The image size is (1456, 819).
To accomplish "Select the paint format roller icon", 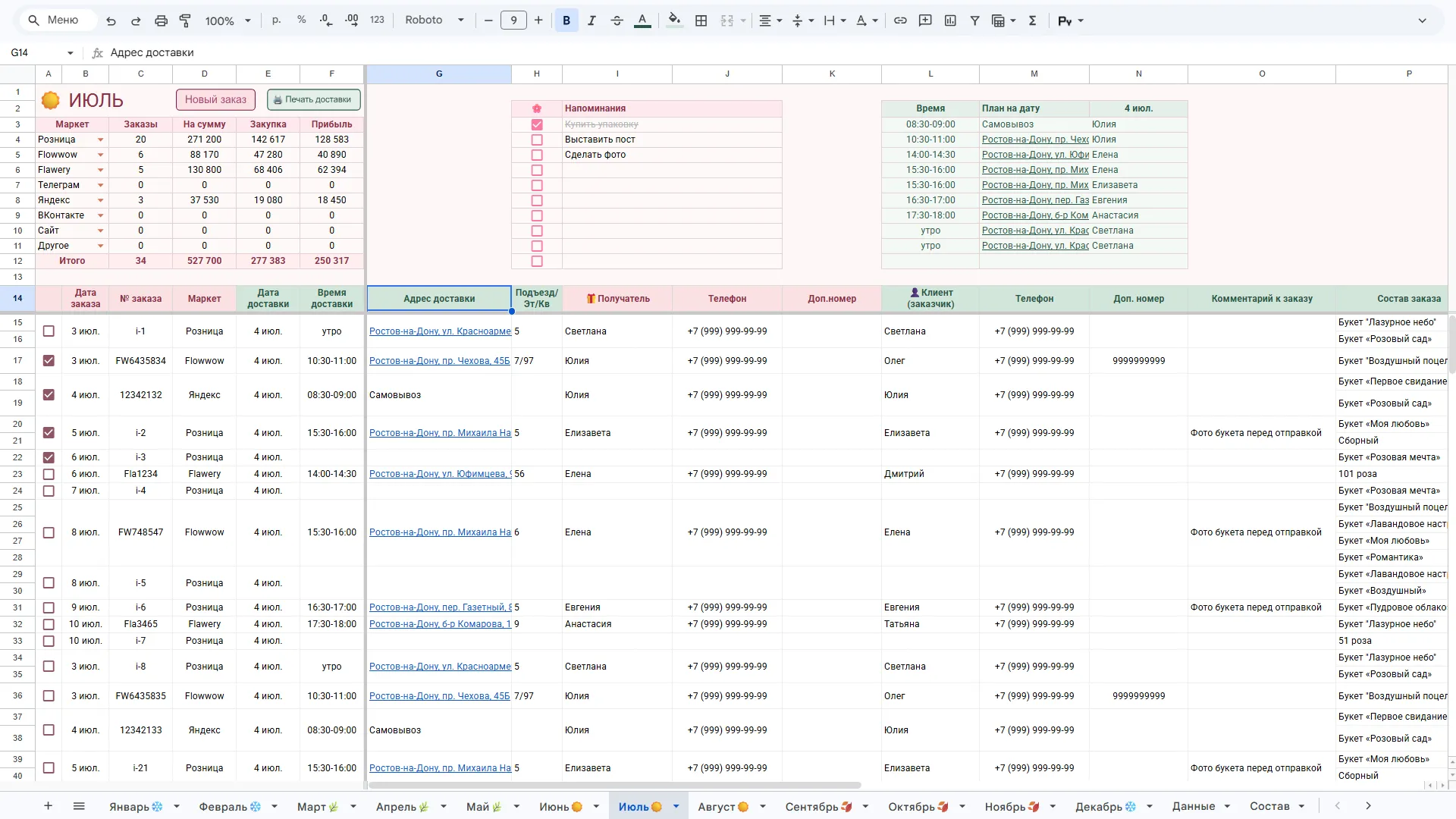I will click(x=185, y=20).
